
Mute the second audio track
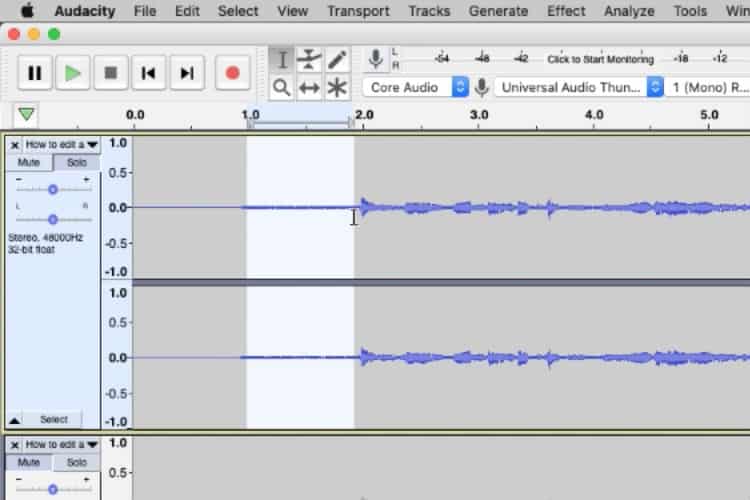pyautogui.click(x=29, y=462)
